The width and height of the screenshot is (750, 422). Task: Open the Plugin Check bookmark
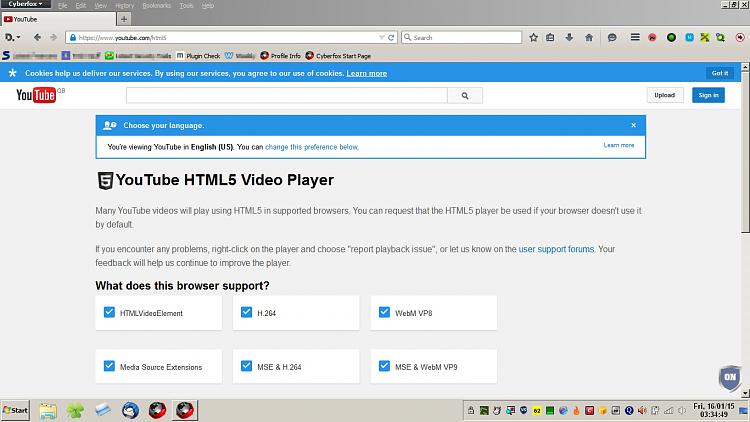(198, 56)
